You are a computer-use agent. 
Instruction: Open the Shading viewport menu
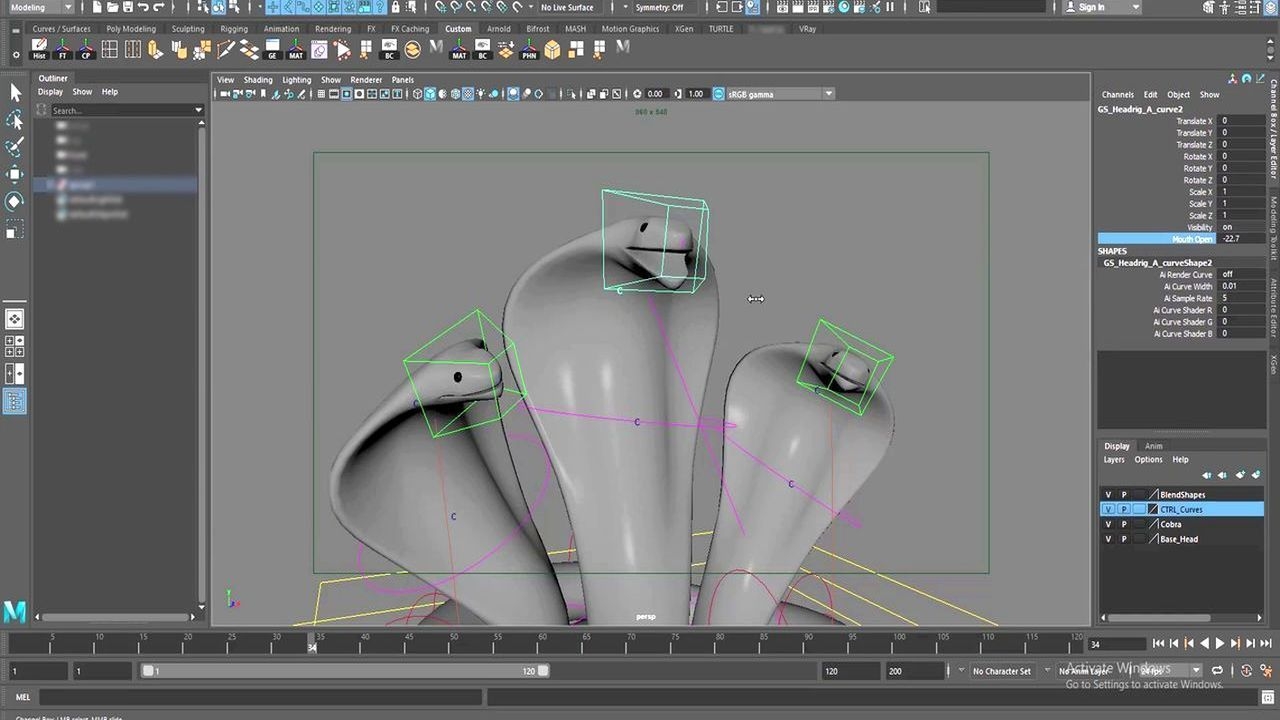tap(258, 80)
